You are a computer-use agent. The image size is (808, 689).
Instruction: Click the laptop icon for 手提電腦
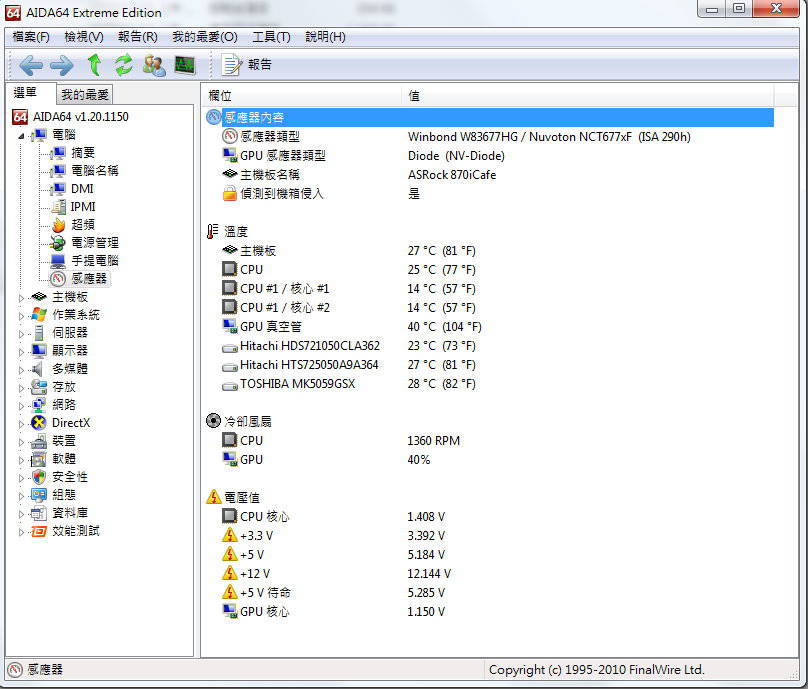coord(58,261)
